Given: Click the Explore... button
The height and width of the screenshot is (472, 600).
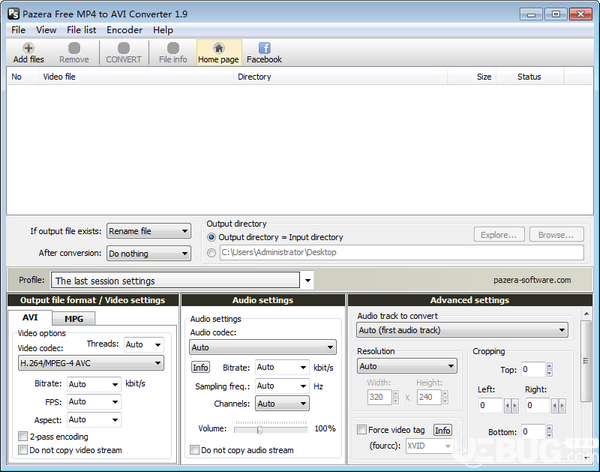Looking at the screenshot, I should coord(499,235).
